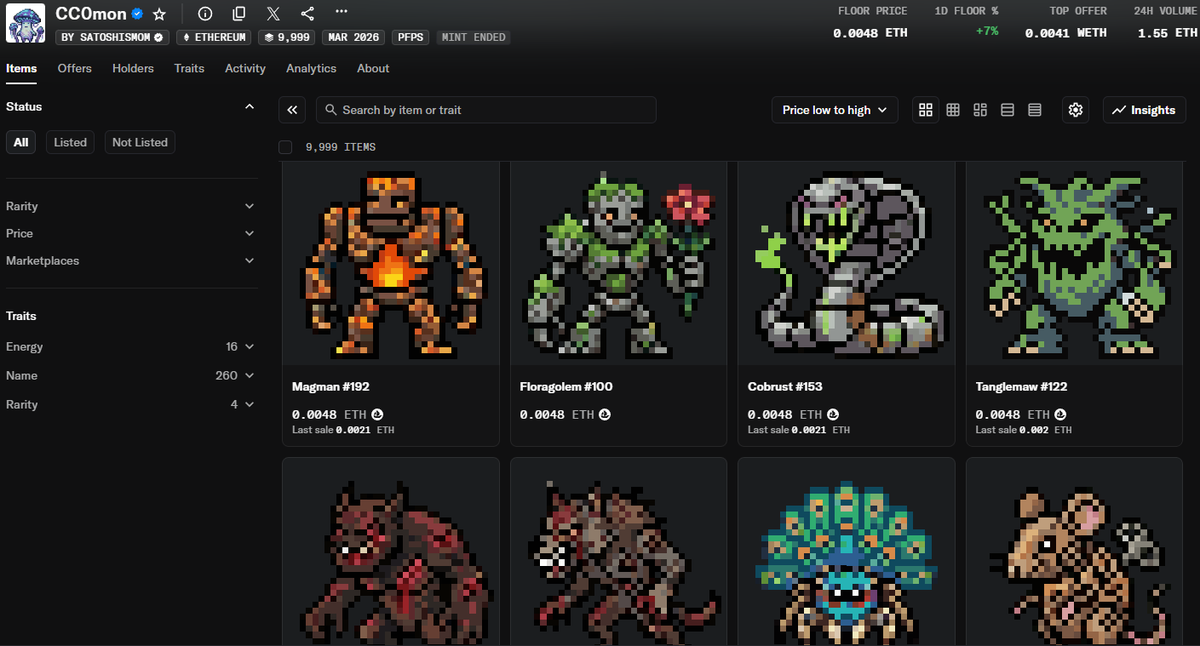Filter status by Listed
This screenshot has height=646, width=1200.
(x=70, y=142)
